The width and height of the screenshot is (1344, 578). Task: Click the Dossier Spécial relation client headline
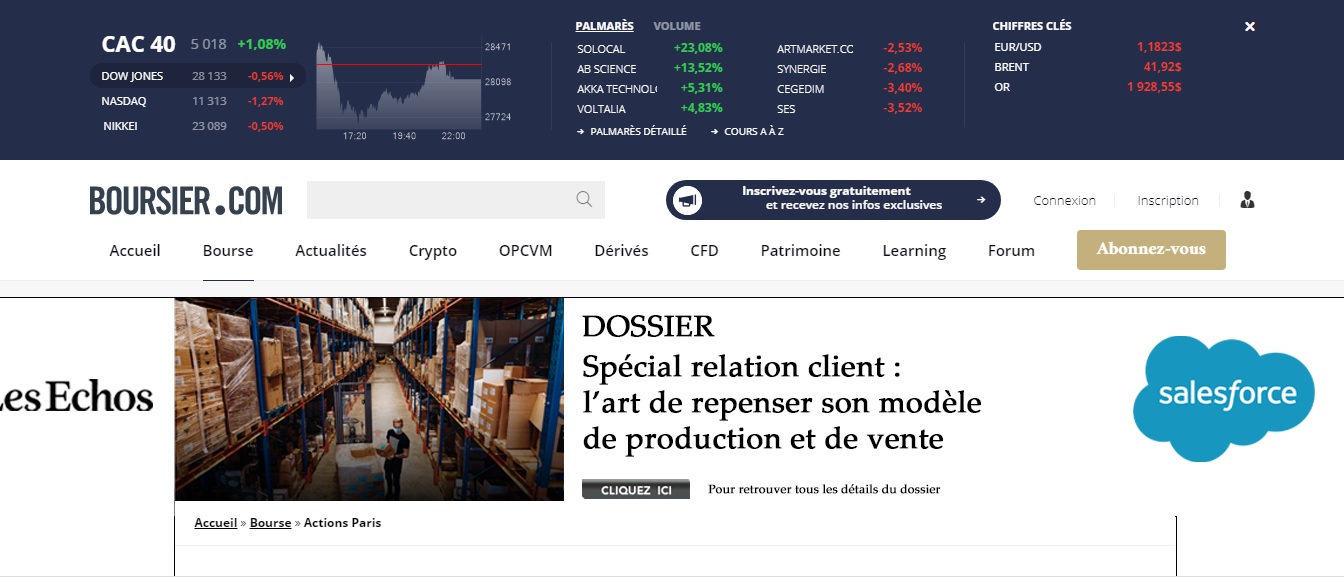pos(781,383)
